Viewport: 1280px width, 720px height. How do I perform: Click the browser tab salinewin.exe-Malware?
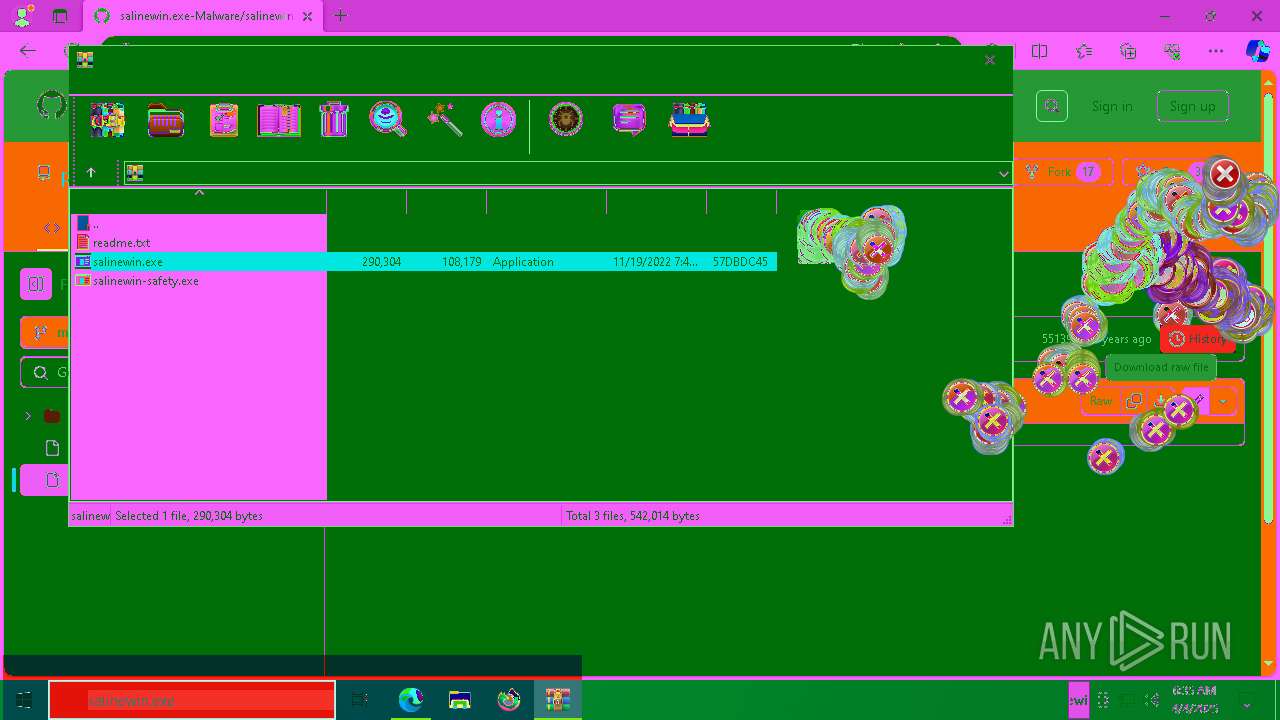coord(203,16)
